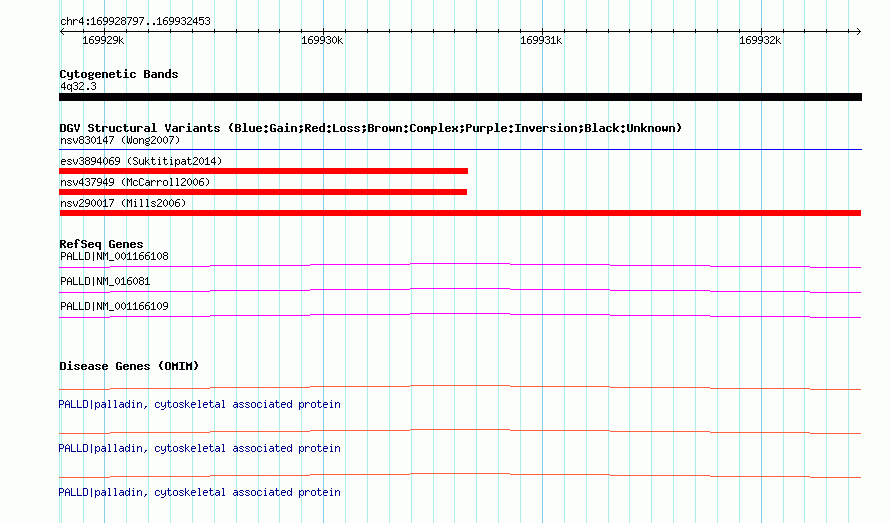
Task: Open first PALLD palladin OMIM link
Action: coord(199,404)
